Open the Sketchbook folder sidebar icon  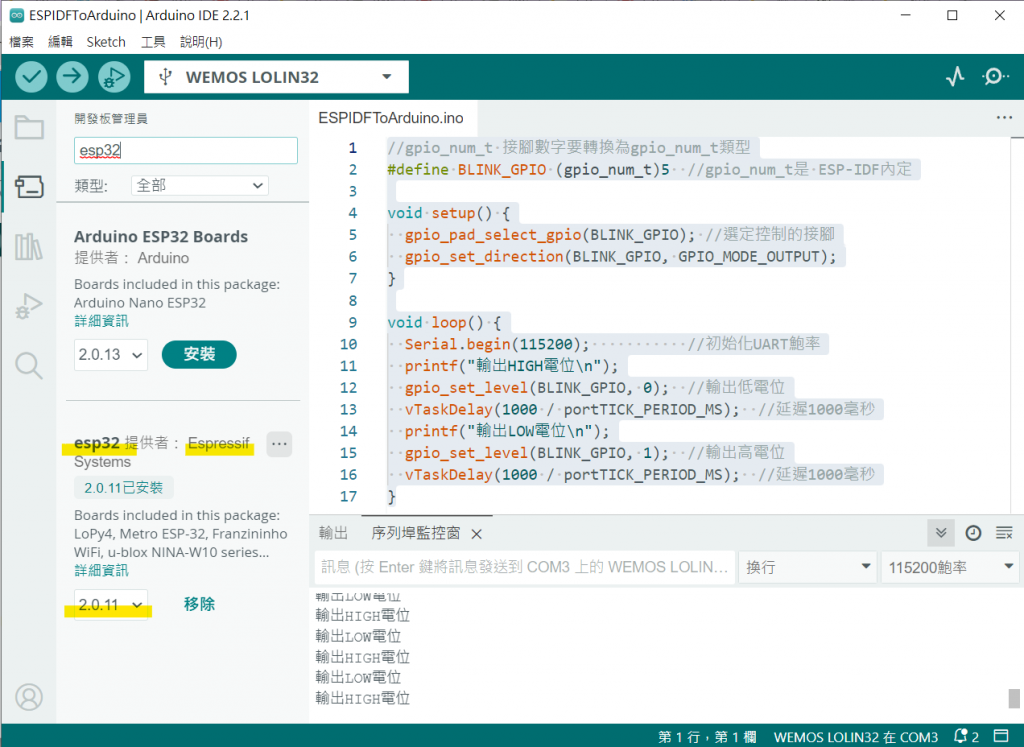pos(29,127)
